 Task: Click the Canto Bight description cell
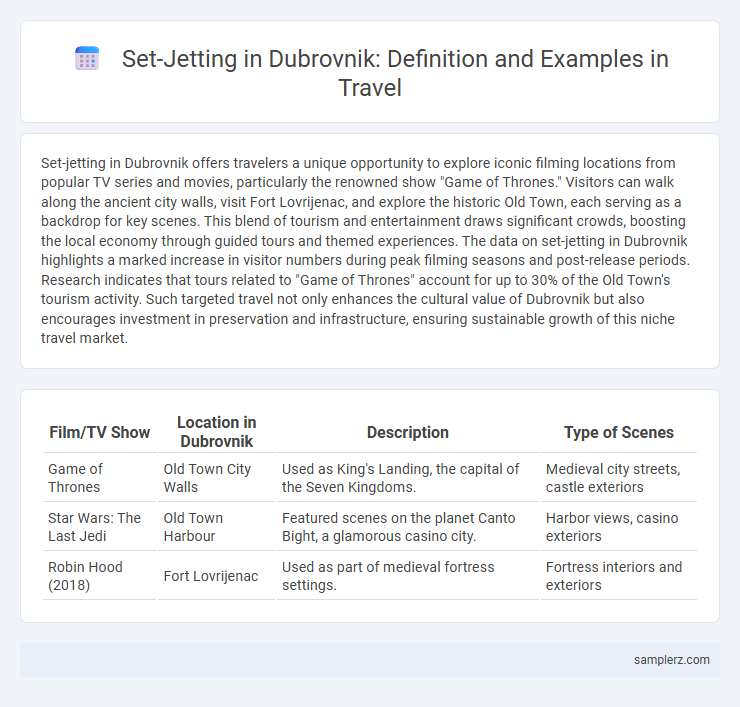point(408,527)
